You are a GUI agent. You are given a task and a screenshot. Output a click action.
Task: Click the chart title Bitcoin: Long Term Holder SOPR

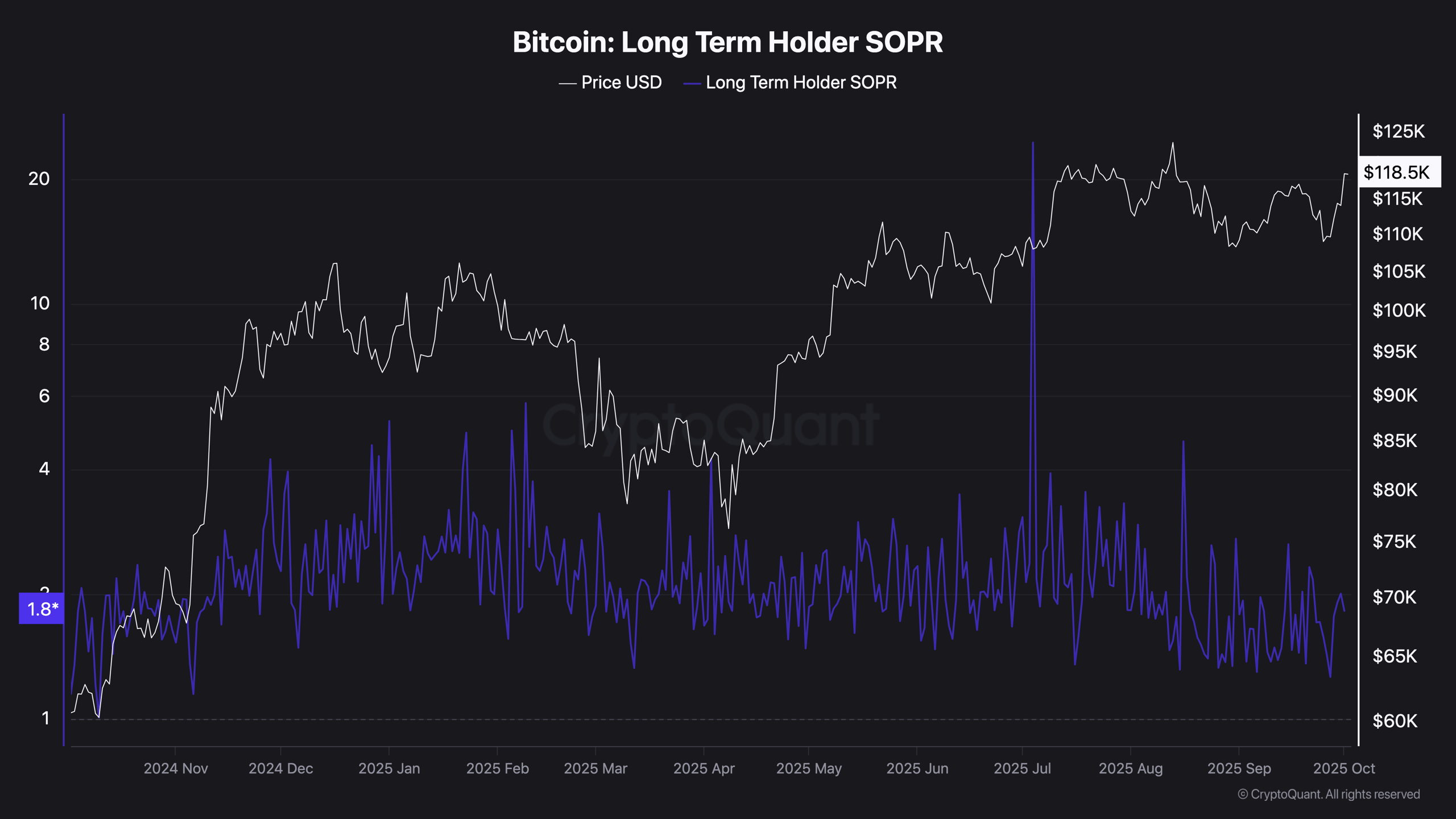point(727,43)
